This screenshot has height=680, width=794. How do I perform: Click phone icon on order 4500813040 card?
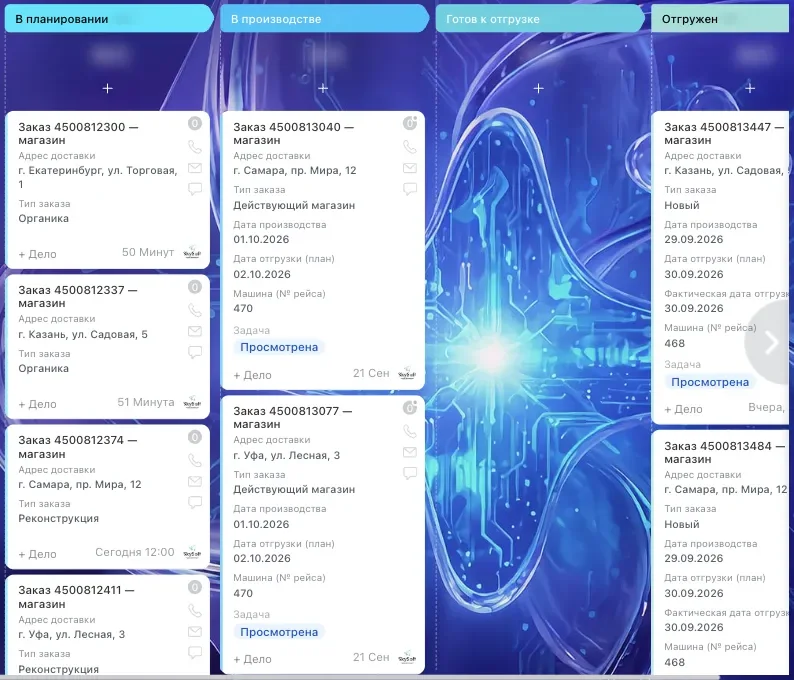pyautogui.click(x=410, y=147)
